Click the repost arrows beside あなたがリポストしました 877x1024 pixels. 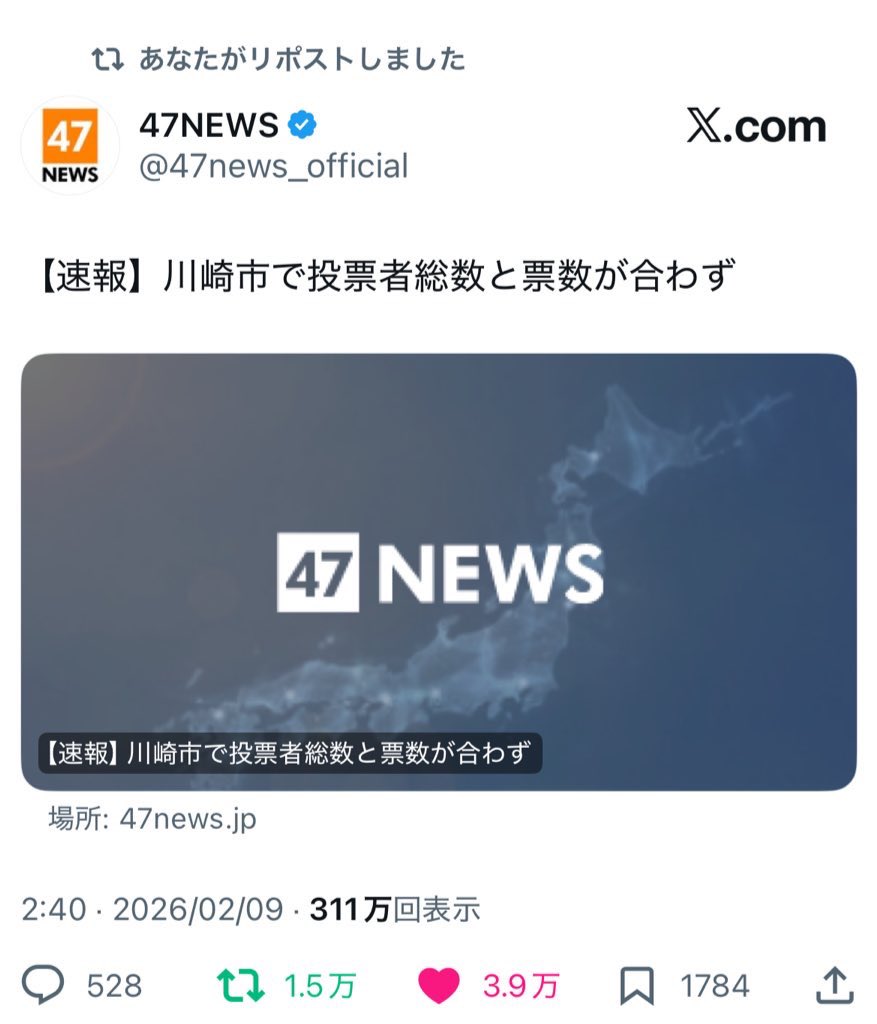pyautogui.click(x=107, y=59)
